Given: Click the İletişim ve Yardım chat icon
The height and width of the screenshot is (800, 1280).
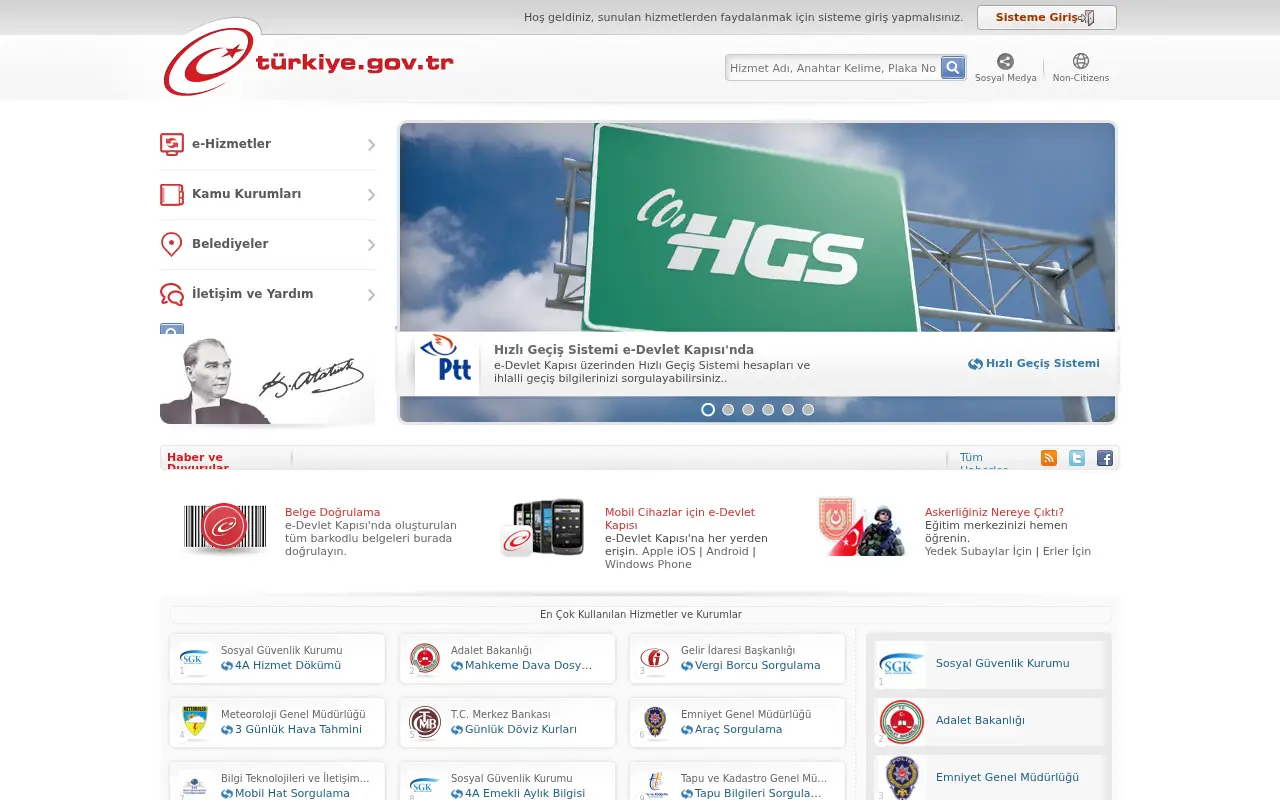Looking at the screenshot, I should pyautogui.click(x=172, y=294).
